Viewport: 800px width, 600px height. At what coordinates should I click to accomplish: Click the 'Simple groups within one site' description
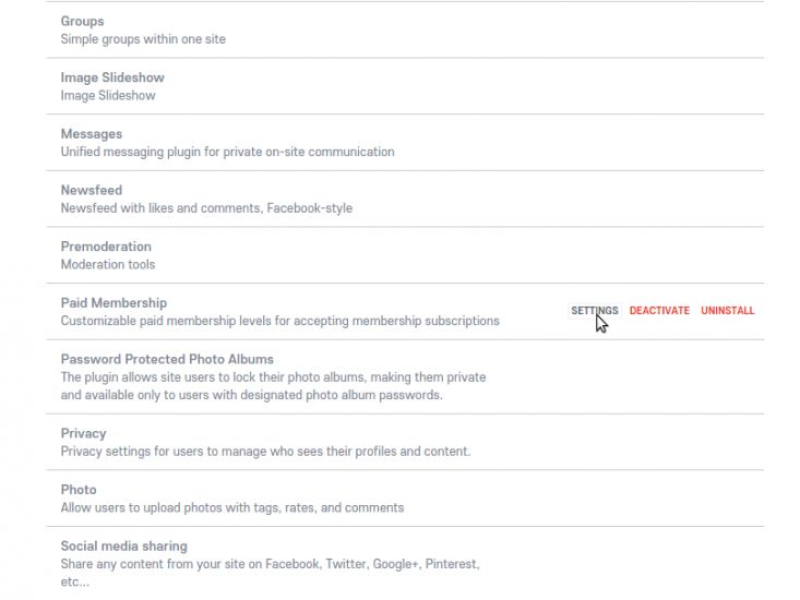tap(143, 40)
